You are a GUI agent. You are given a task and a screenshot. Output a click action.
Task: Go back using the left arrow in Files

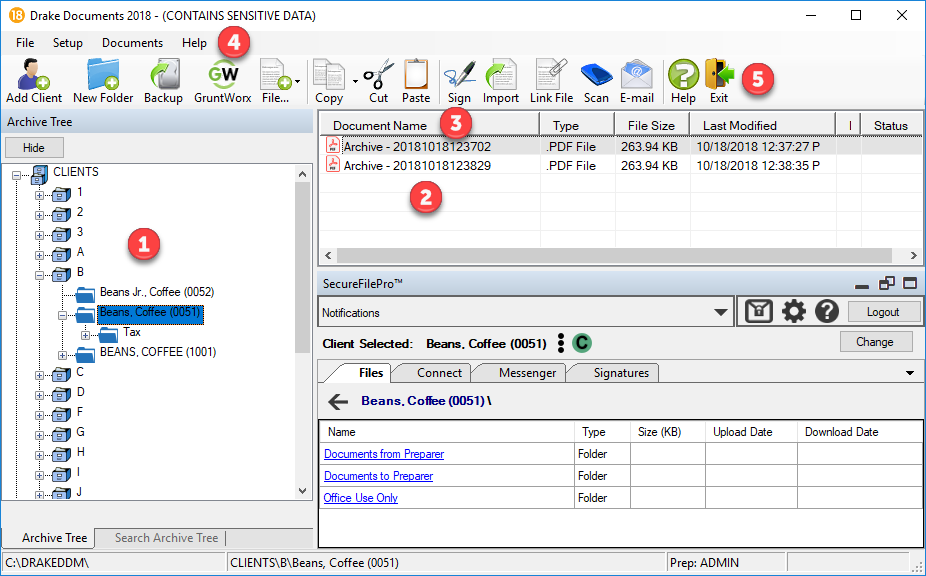(x=338, y=402)
